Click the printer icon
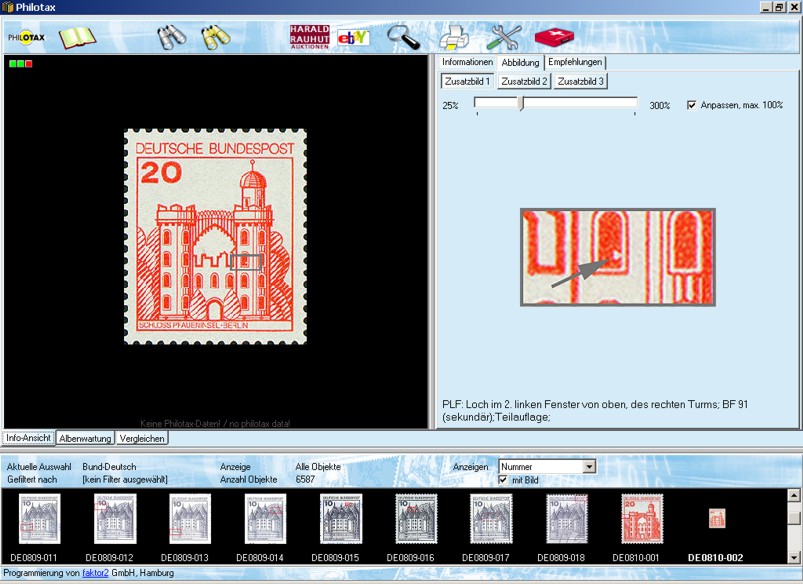The width and height of the screenshot is (803, 584). click(455, 38)
